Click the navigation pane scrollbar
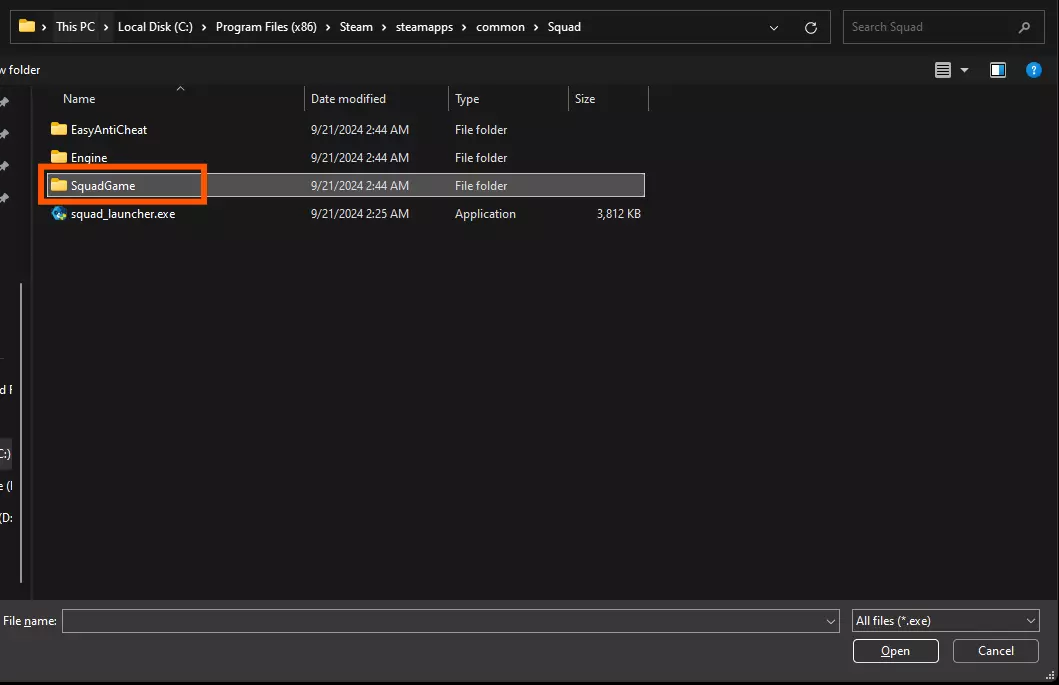The height and width of the screenshot is (685, 1059). coord(21,432)
